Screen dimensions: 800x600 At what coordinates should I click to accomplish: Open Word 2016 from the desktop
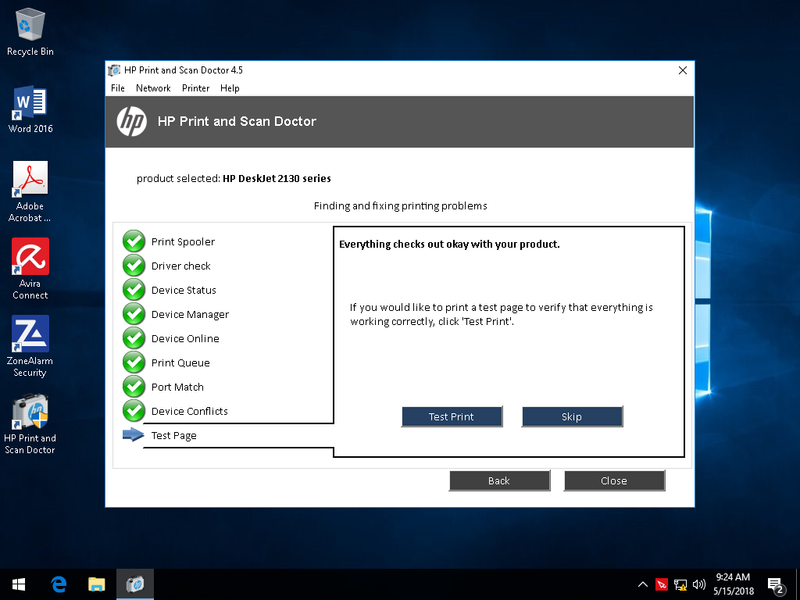pos(29,100)
